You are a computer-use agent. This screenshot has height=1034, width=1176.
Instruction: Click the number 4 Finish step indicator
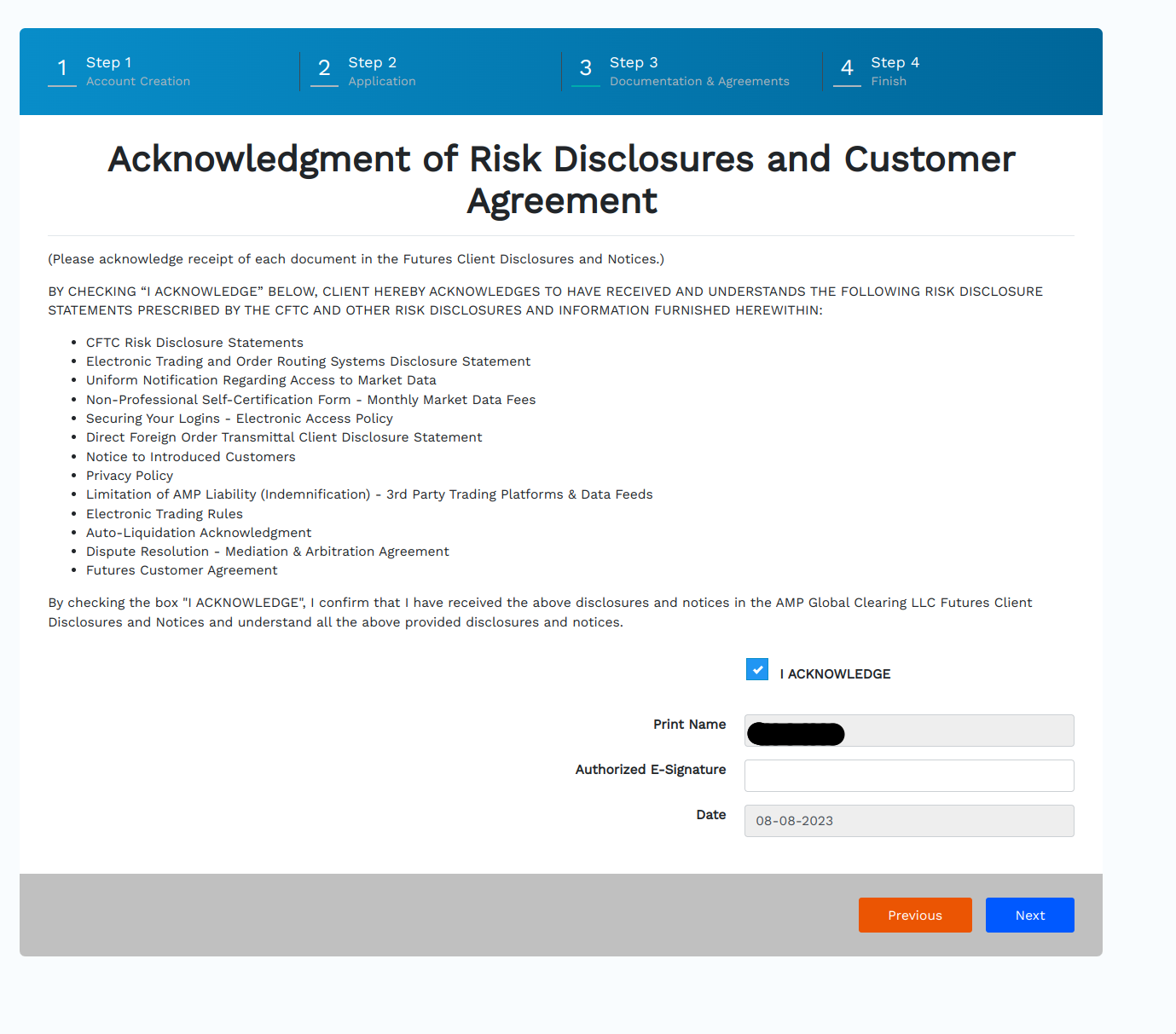point(847,69)
